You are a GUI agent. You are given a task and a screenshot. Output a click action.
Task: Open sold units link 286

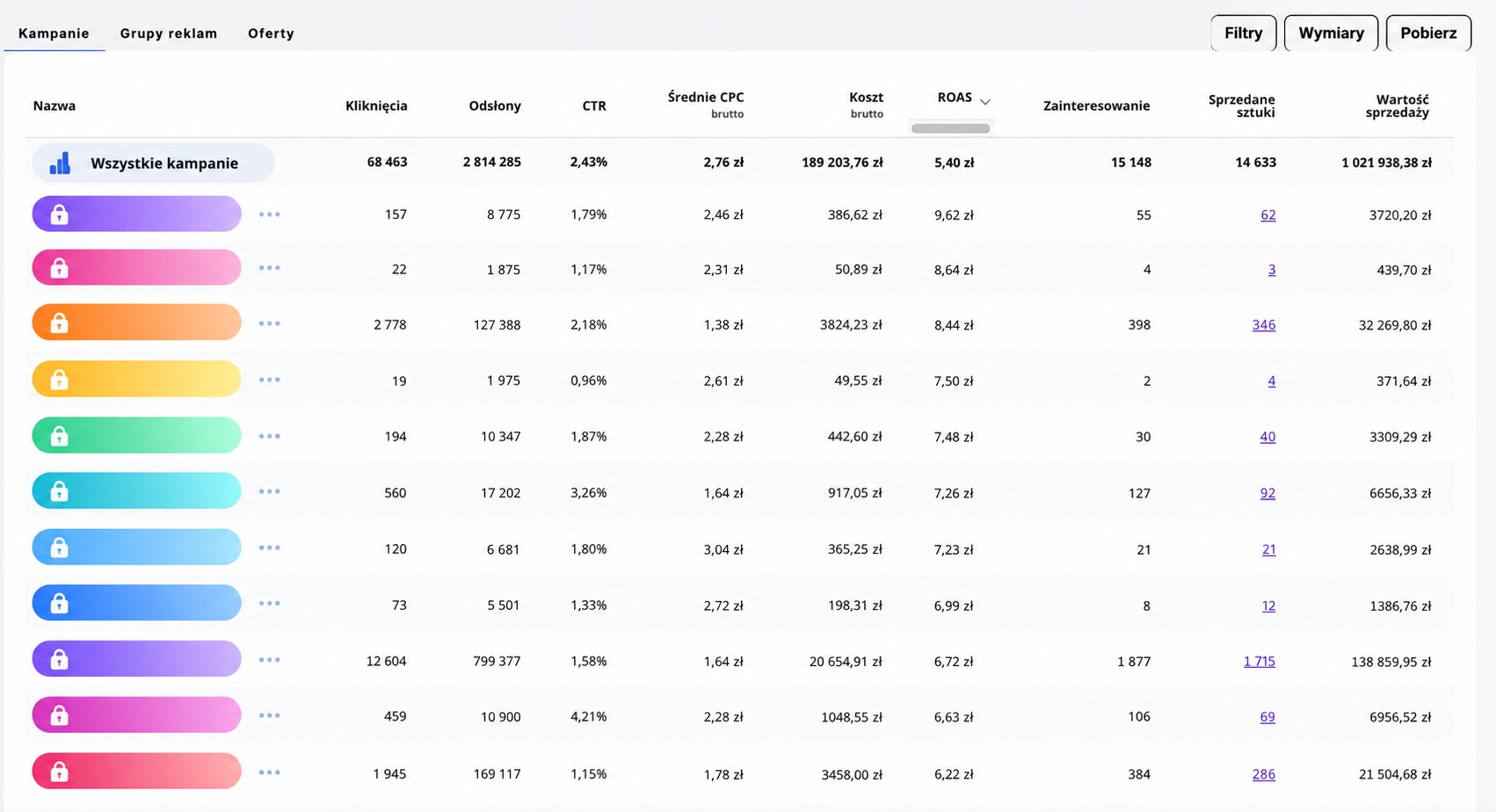(1264, 774)
